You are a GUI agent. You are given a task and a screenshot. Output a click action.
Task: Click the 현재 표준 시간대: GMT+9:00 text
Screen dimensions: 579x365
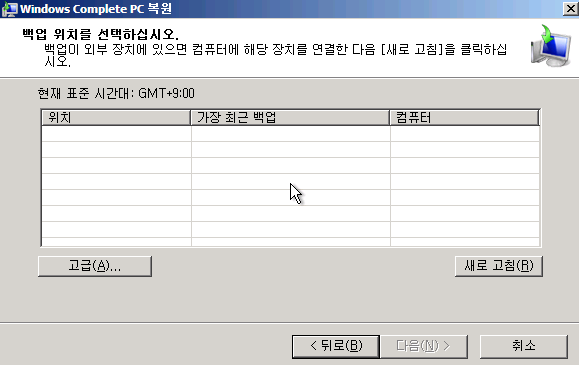[116, 93]
